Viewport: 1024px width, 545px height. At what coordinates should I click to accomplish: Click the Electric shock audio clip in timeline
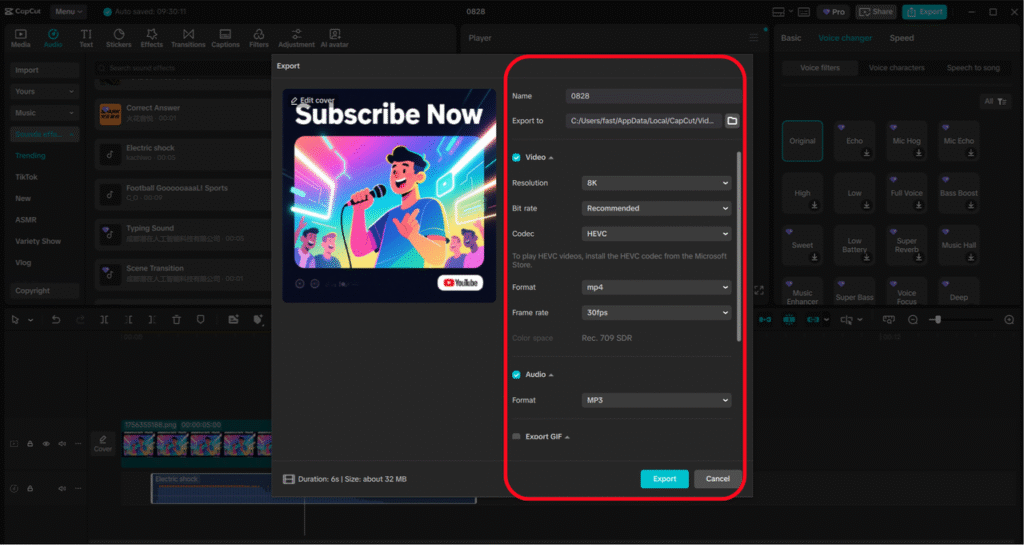click(x=313, y=488)
